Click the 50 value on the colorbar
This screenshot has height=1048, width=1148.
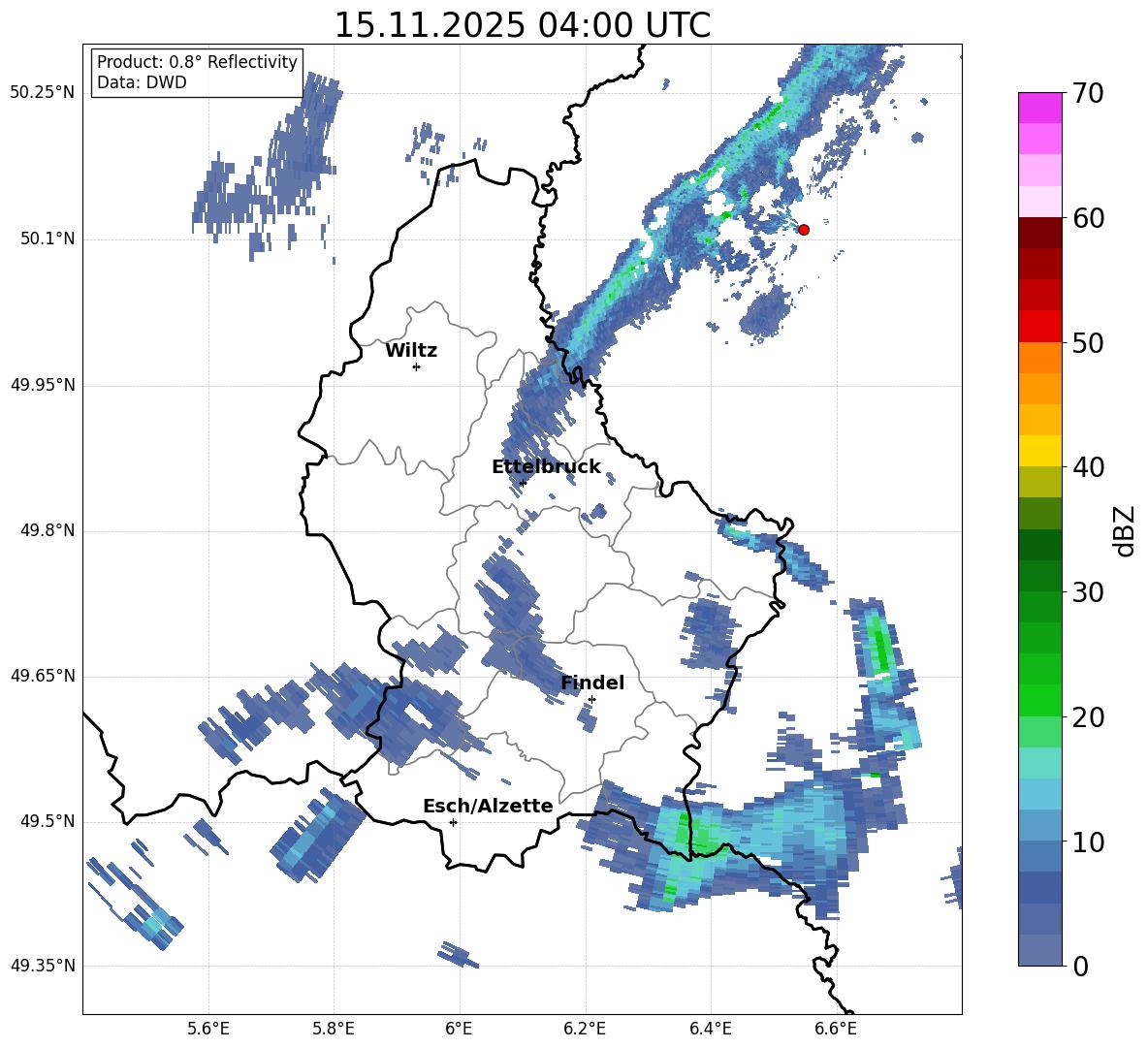pos(1089,342)
